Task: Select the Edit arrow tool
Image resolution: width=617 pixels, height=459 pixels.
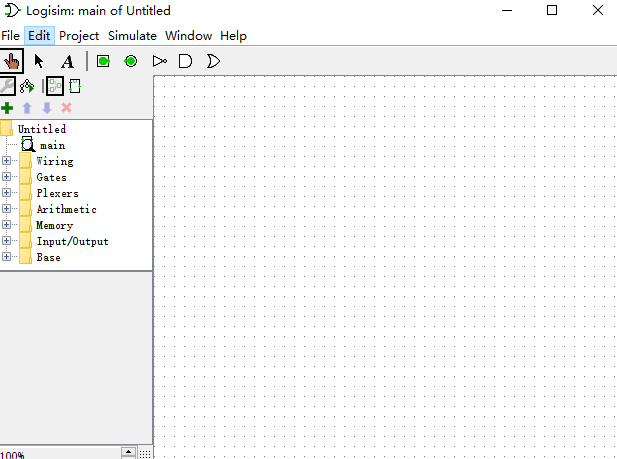Action: pos(39,61)
